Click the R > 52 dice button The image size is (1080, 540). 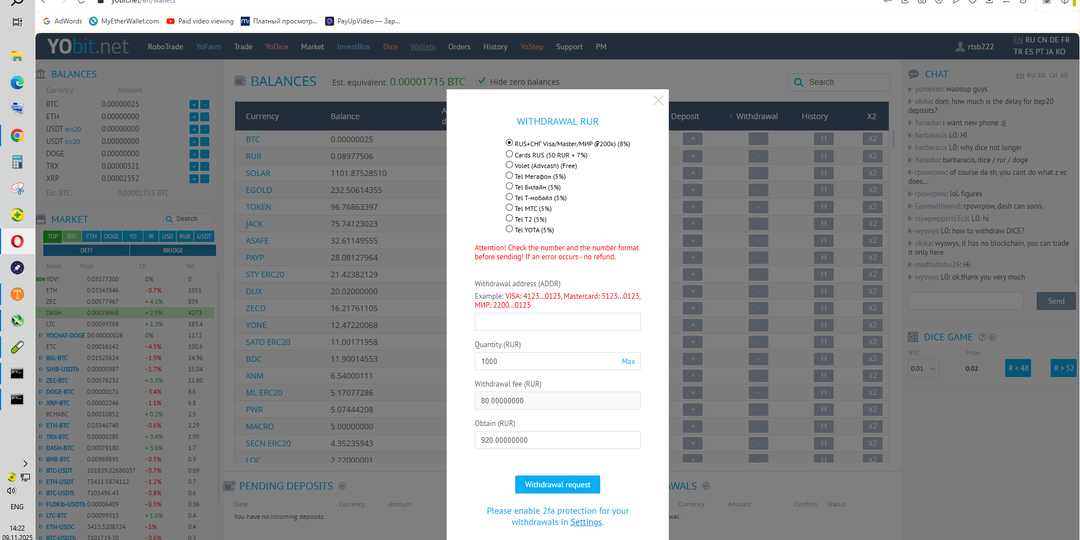point(1063,368)
